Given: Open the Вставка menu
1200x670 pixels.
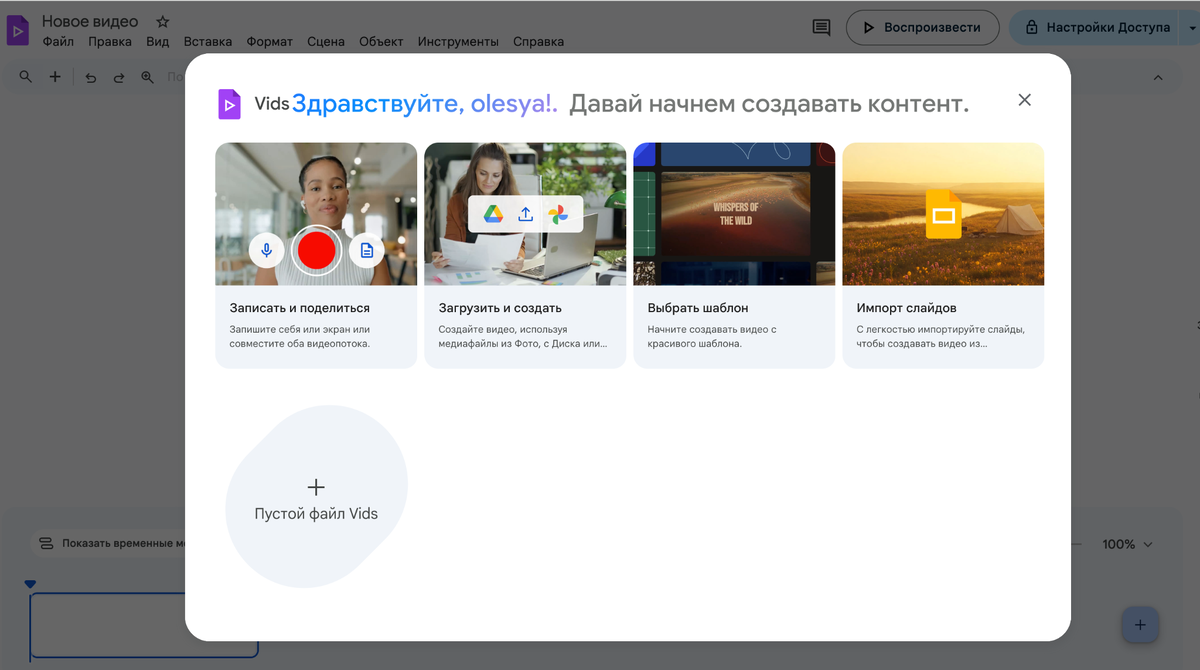Looking at the screenshot, I should pyautogui.click(x=208, y=42).
